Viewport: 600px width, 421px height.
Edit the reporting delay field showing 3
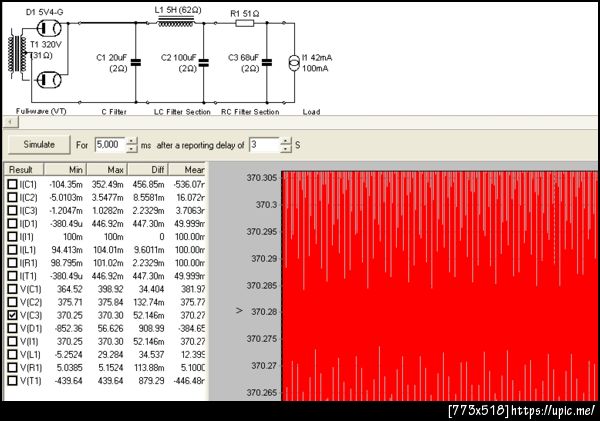264,145
